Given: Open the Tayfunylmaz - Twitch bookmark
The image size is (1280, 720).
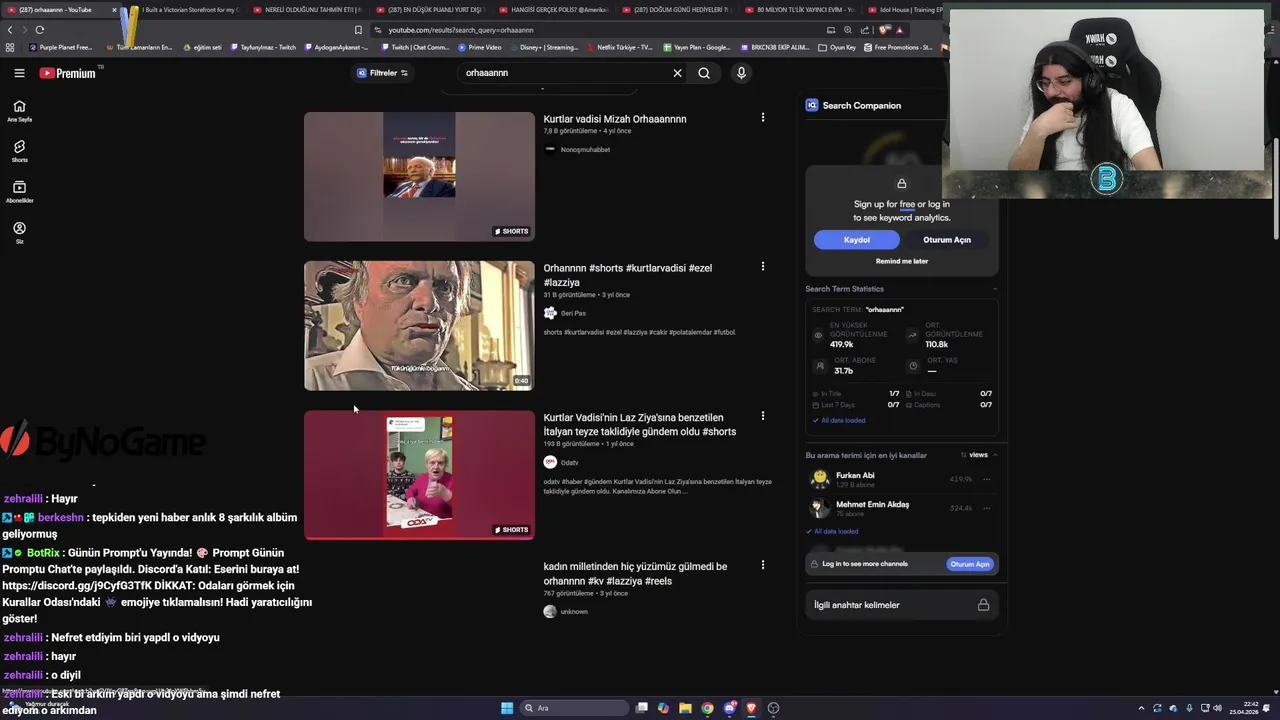Looking at the screenshot, I should pyautogui.click(x=262, y=47).
